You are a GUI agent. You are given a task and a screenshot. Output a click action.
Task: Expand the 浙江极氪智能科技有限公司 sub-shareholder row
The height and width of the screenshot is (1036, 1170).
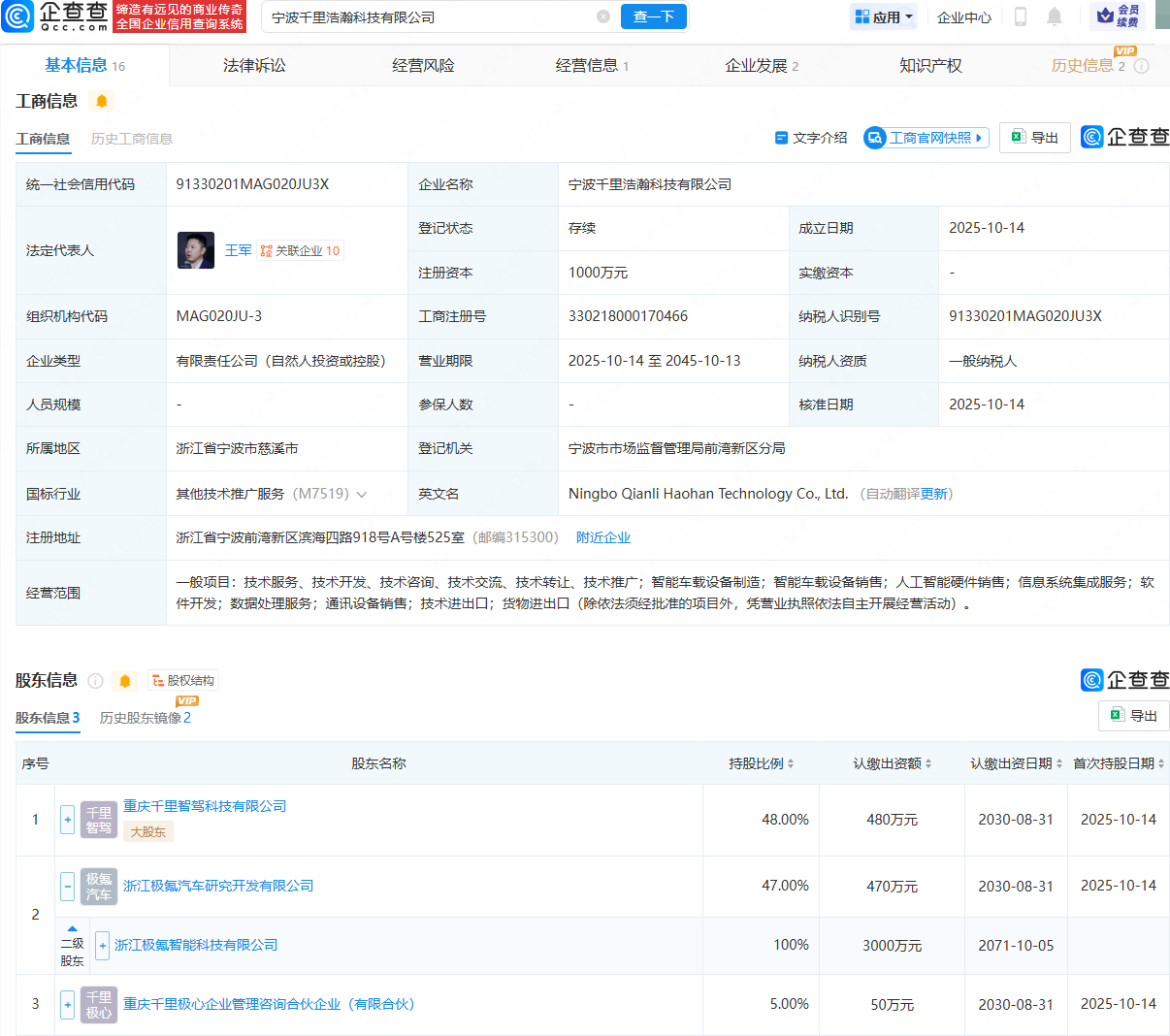pos(102,945)
